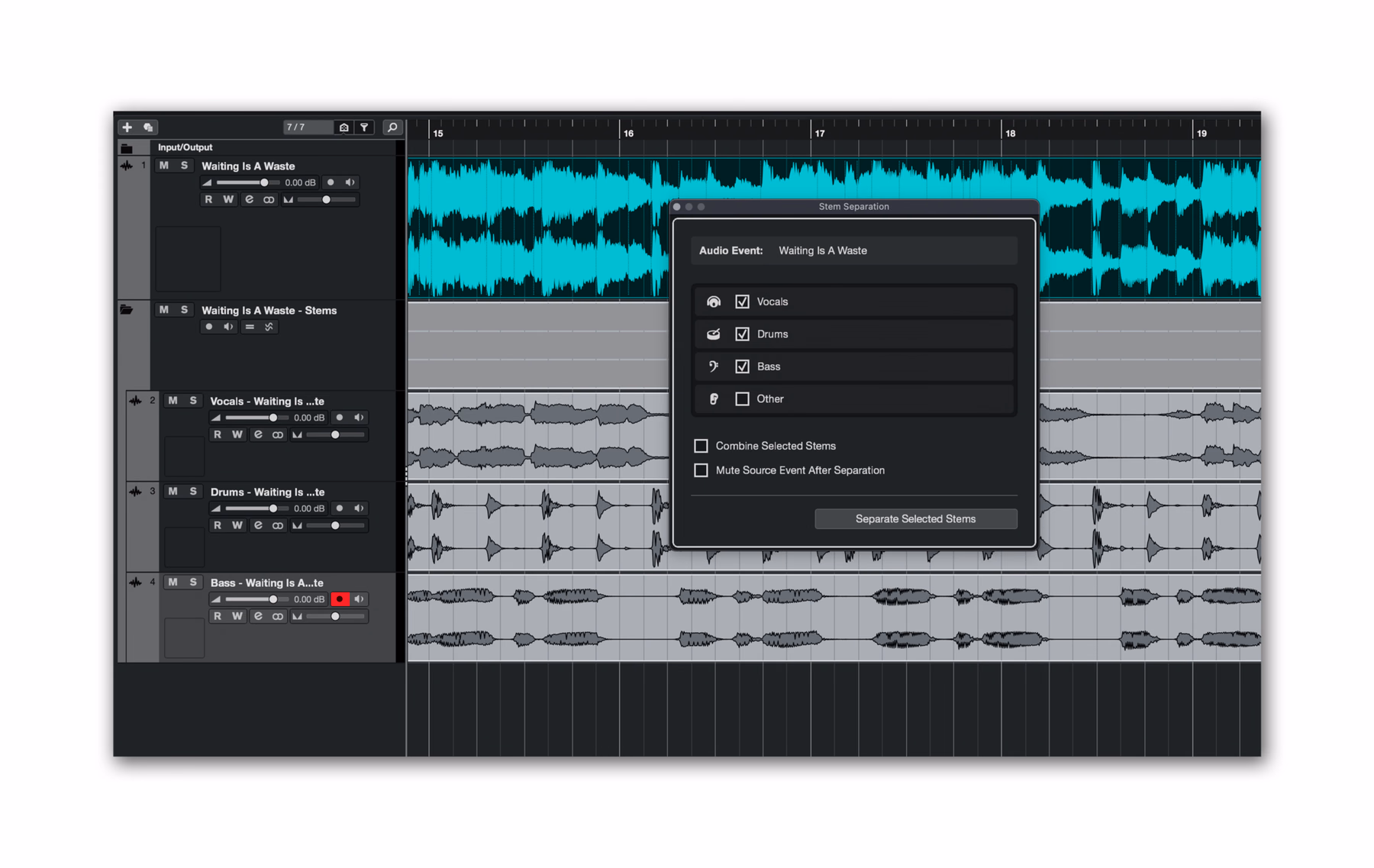Solo the Waiting Is A Waste track
Viewport: 1374px width, 868px height.
184,166
